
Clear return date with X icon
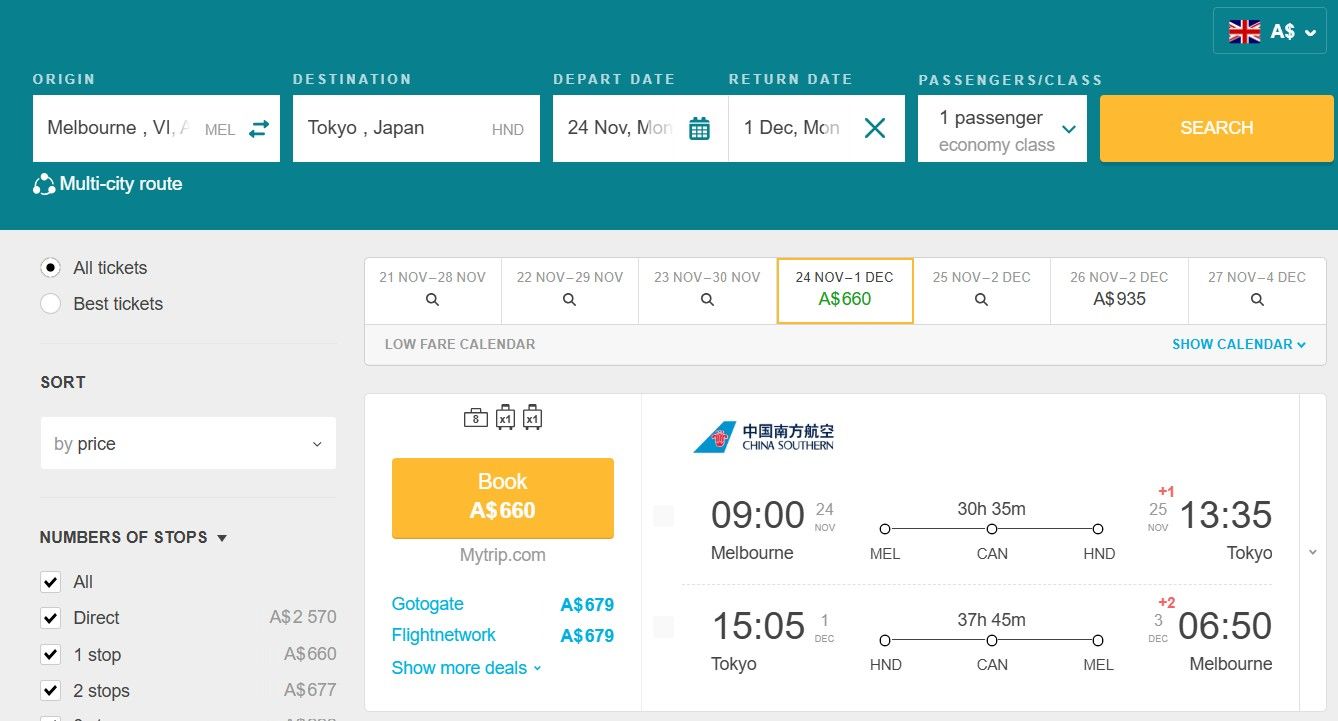pyautogui.click(x=875, y=128)
